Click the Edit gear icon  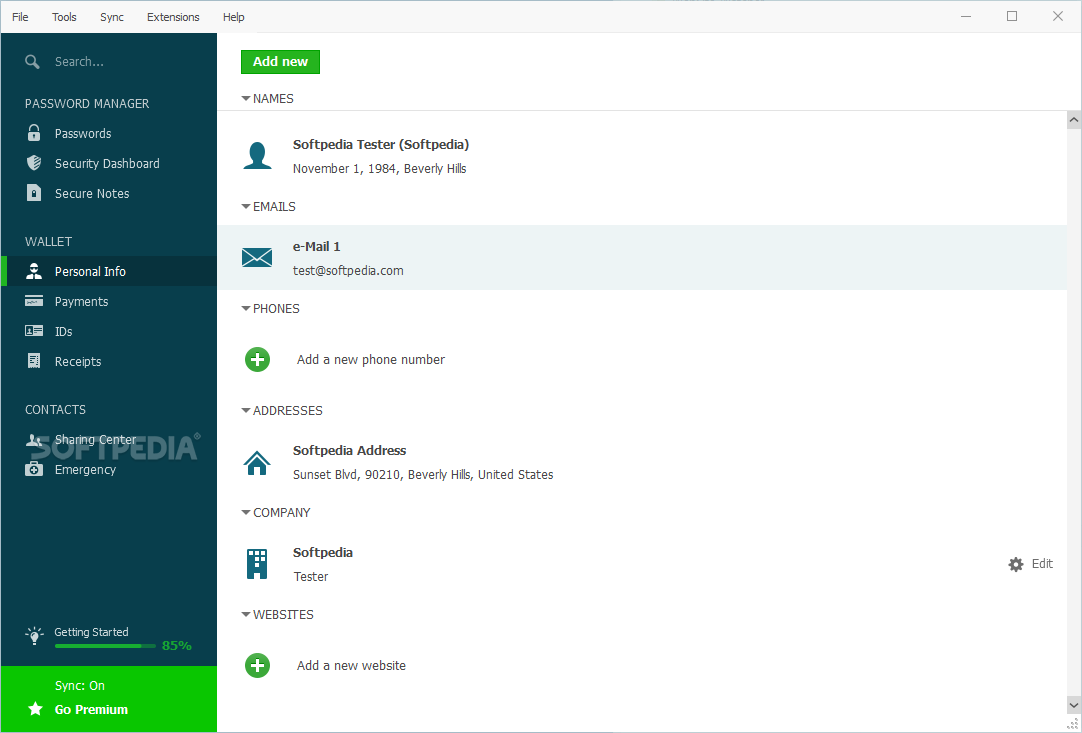pyautogui.click(x=1016, y=565)
